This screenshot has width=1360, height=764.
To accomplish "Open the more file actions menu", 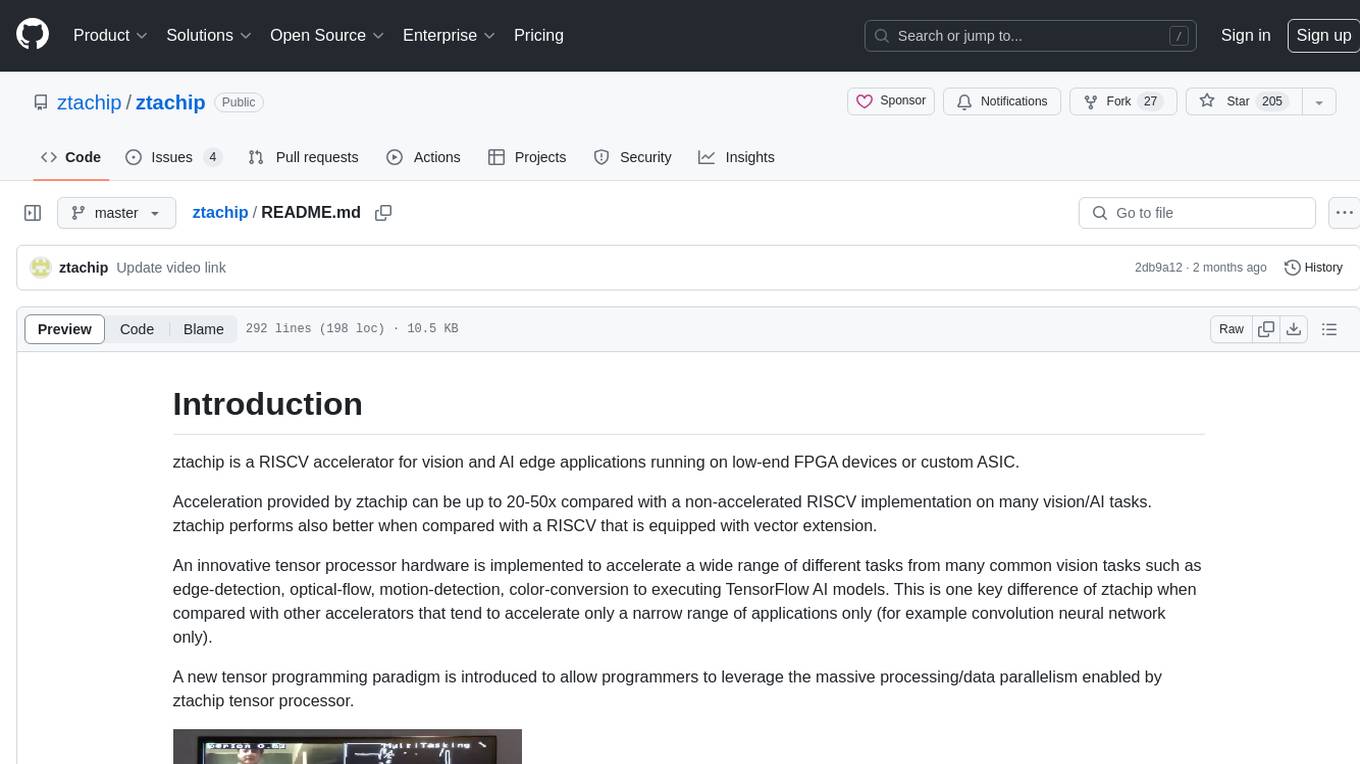I will tap(1344, 213).
